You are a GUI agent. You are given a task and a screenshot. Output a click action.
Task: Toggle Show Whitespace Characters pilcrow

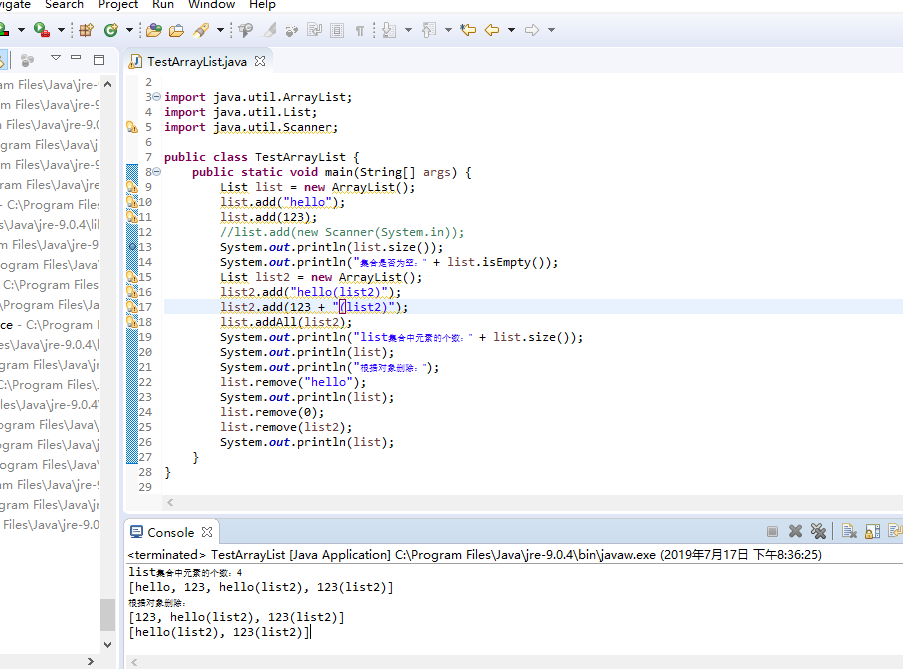(x=360, y=31)
